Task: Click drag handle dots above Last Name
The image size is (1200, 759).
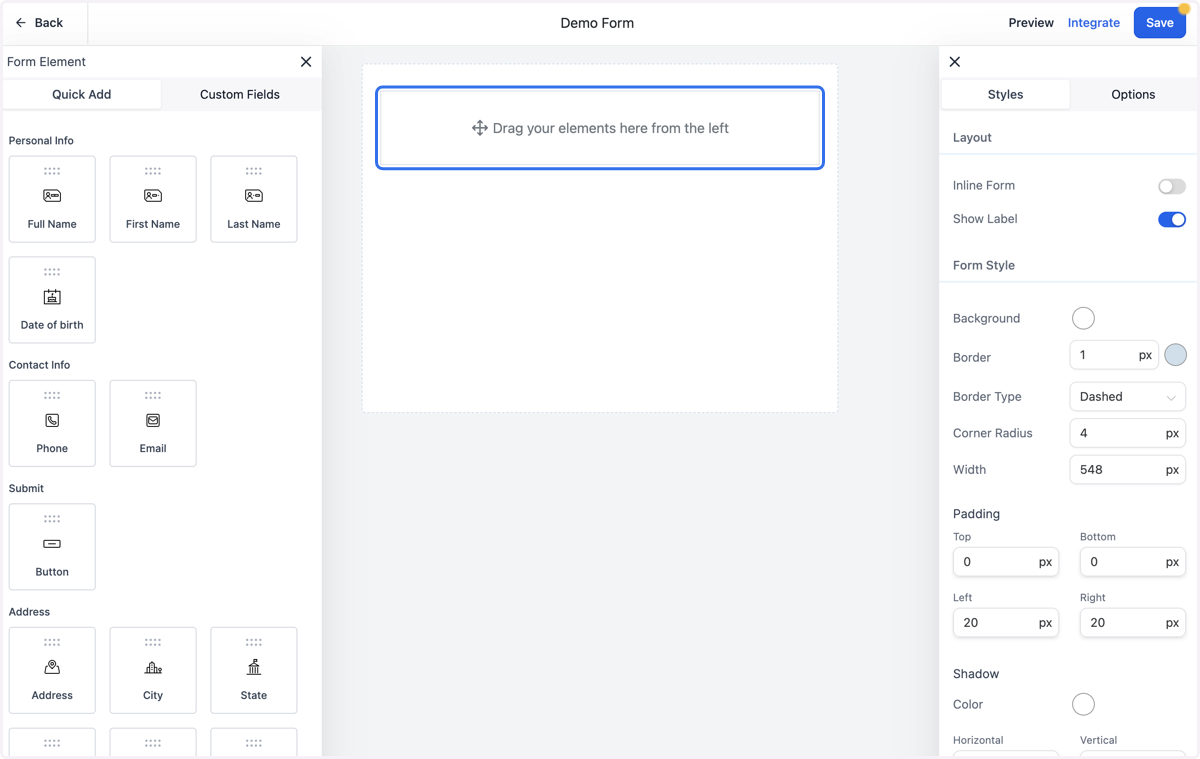Action: [254, 171]
